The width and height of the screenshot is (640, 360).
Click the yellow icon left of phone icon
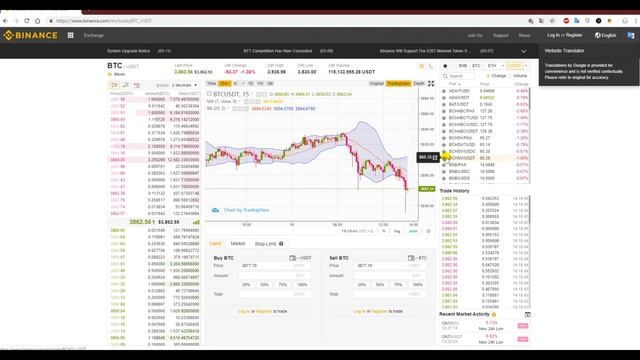(x=422, y=66)
